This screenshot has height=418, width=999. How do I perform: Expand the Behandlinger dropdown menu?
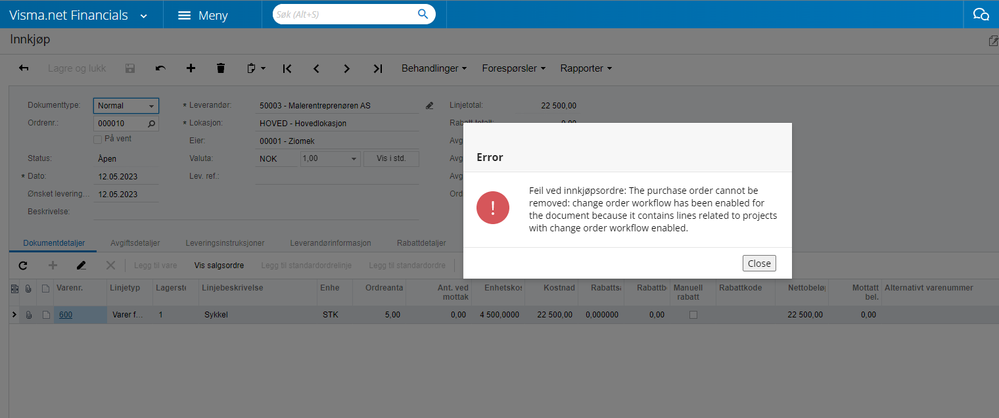pyautogui.click(x=434, y=68)
